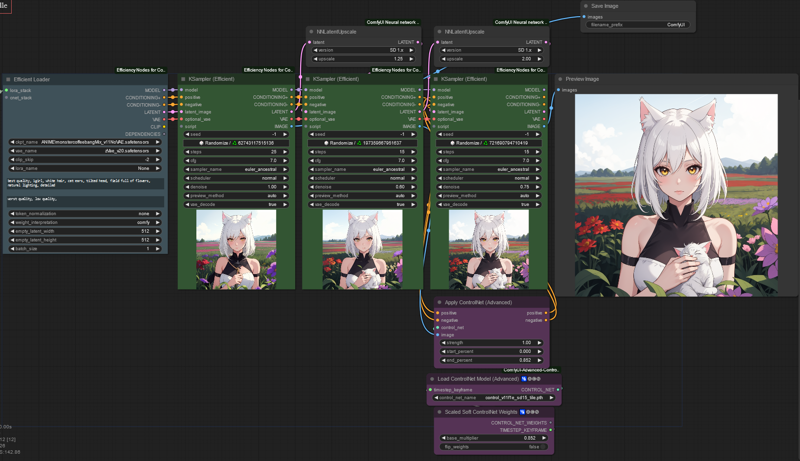Click the images input port on Preview Image node
800x461 pixels.
pos(558,90)
